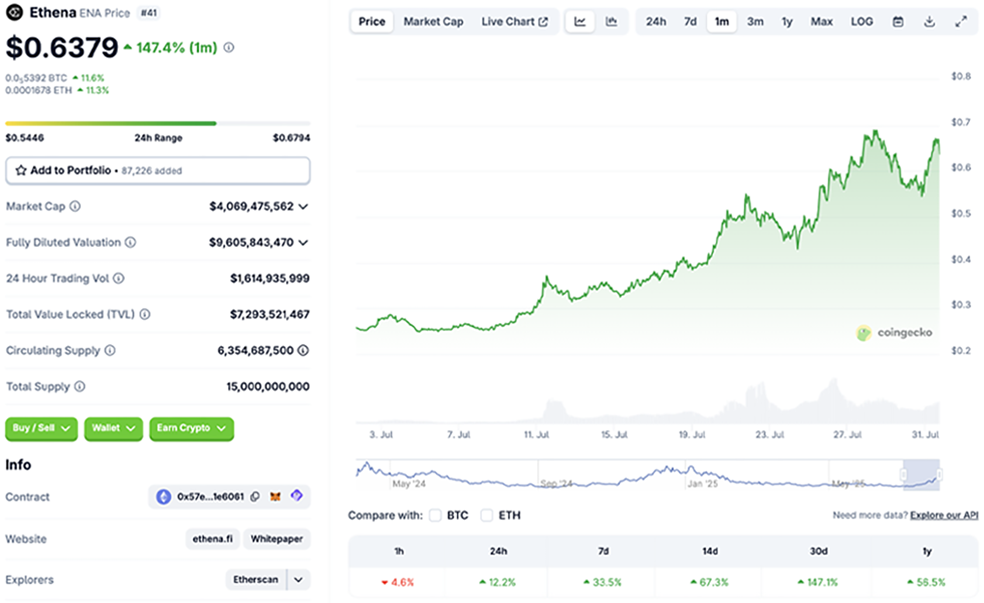Click the left handle of chart navigator
The height and width of the screenshot is (603, 984).
click(904, 474)
